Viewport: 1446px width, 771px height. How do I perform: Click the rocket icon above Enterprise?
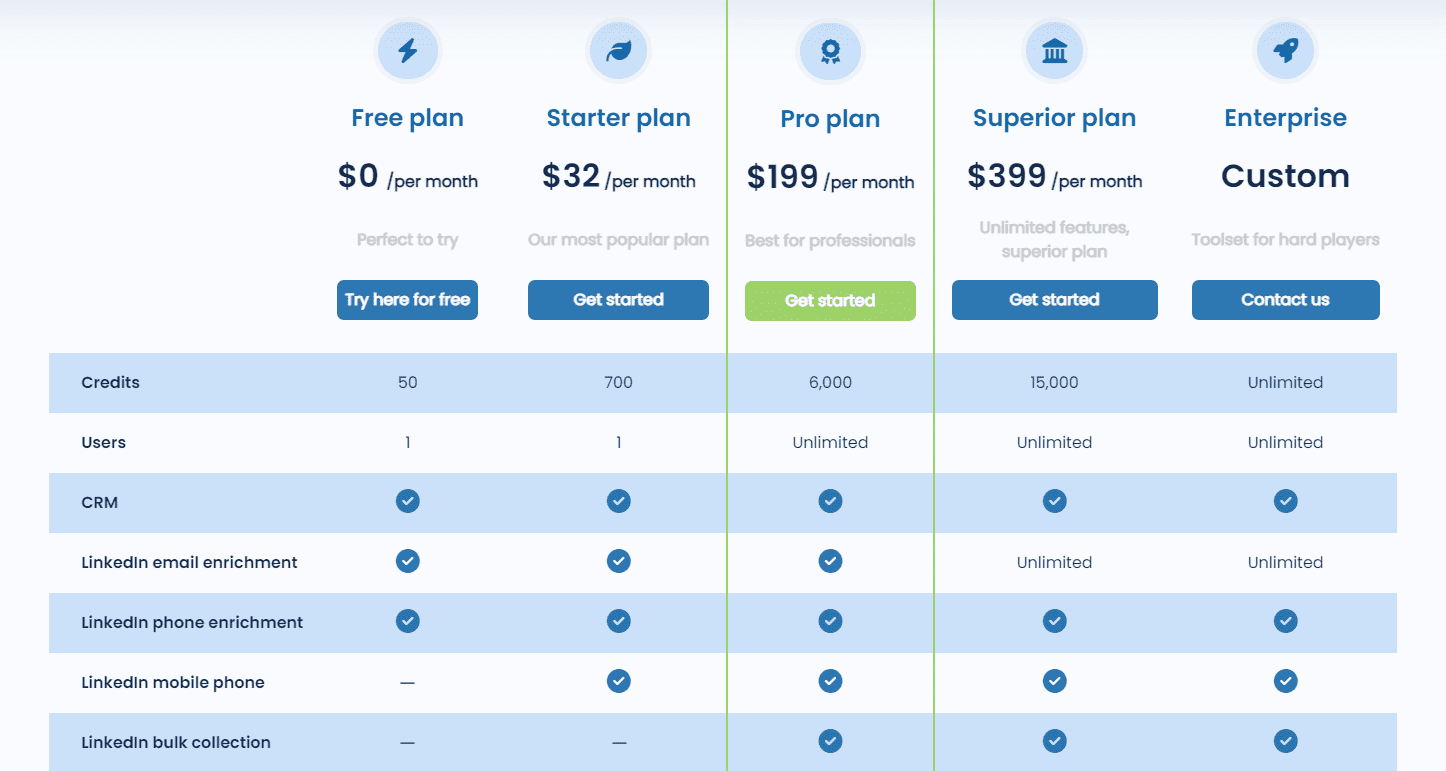coord(1285,51)
